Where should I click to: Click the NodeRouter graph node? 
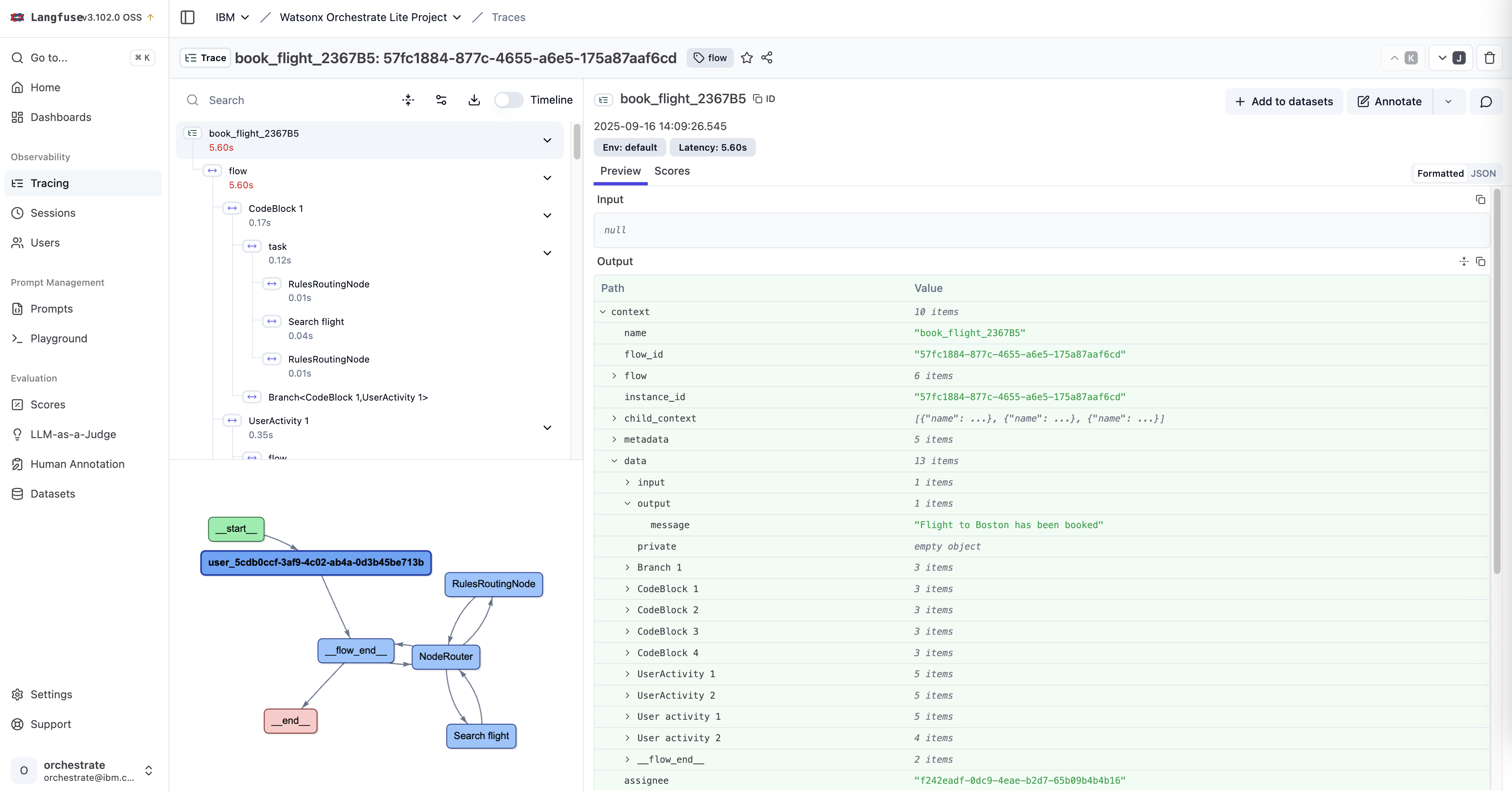pyautogui.click(x=445, y=657)
